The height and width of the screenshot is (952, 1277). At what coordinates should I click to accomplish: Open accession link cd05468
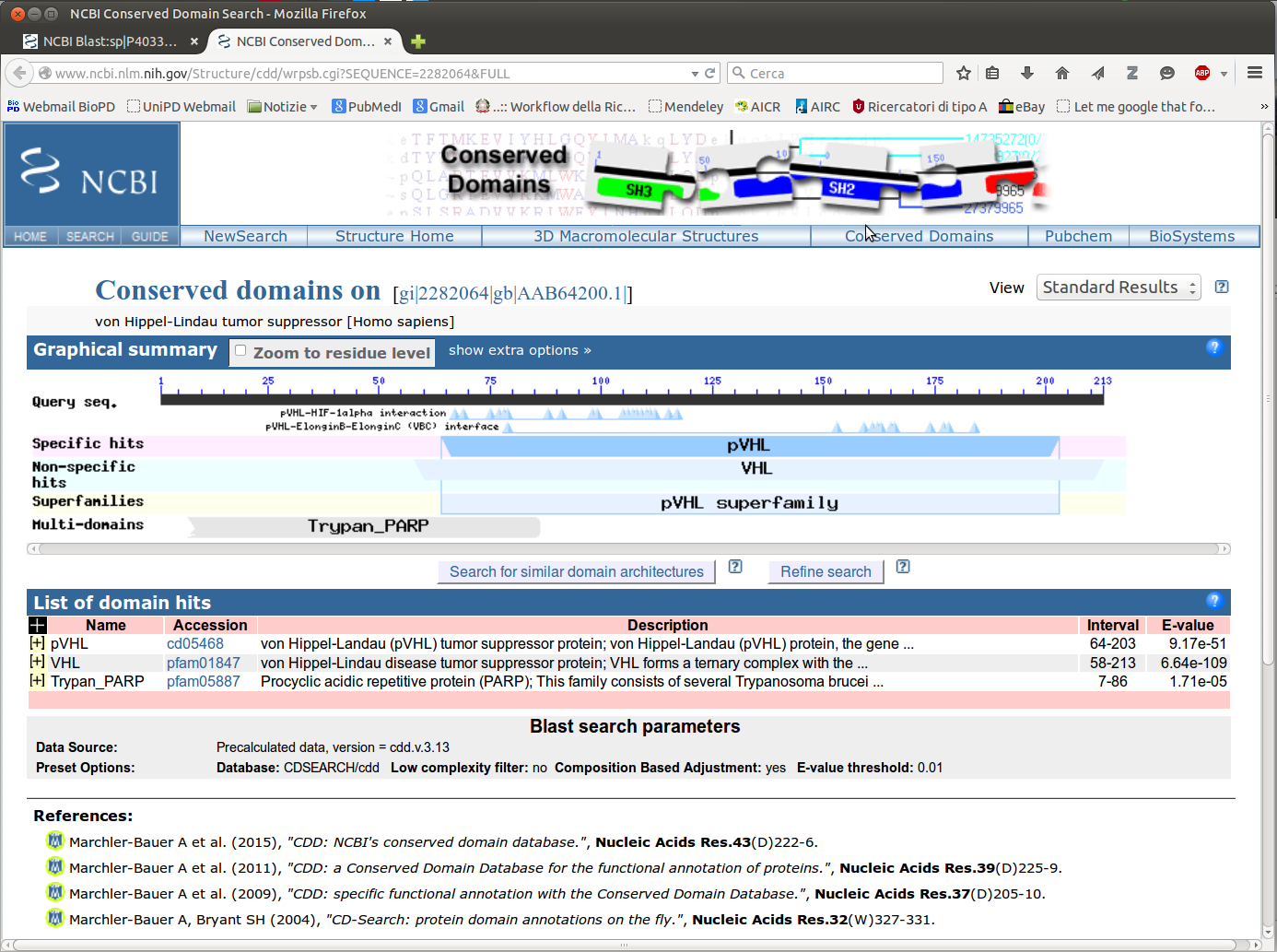point(195,643)
